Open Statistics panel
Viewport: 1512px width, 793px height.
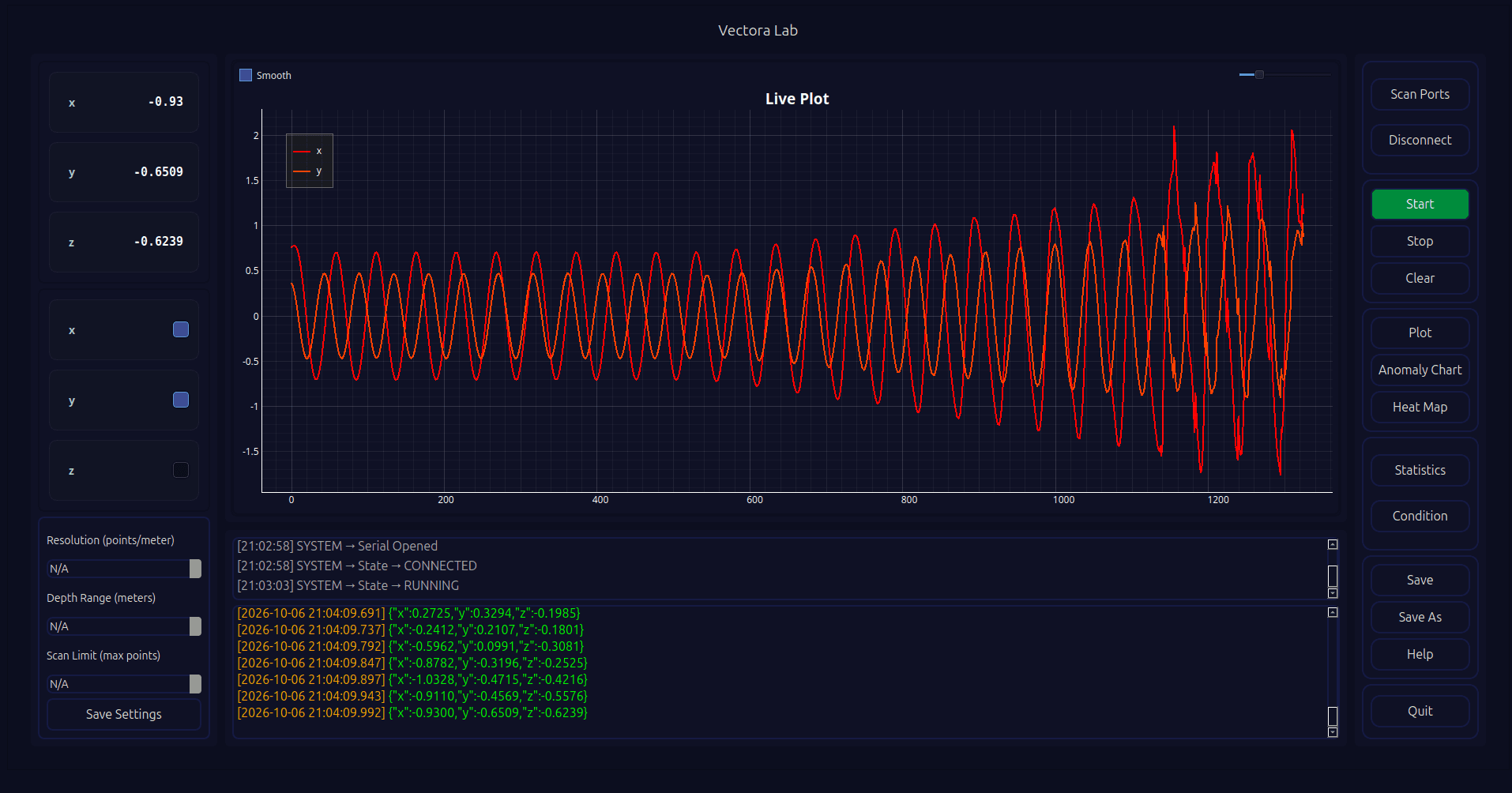[x=1420, y=470]
